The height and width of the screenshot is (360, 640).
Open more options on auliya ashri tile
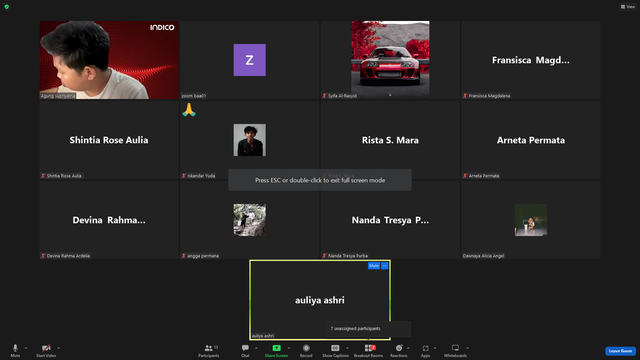[384, 266]
